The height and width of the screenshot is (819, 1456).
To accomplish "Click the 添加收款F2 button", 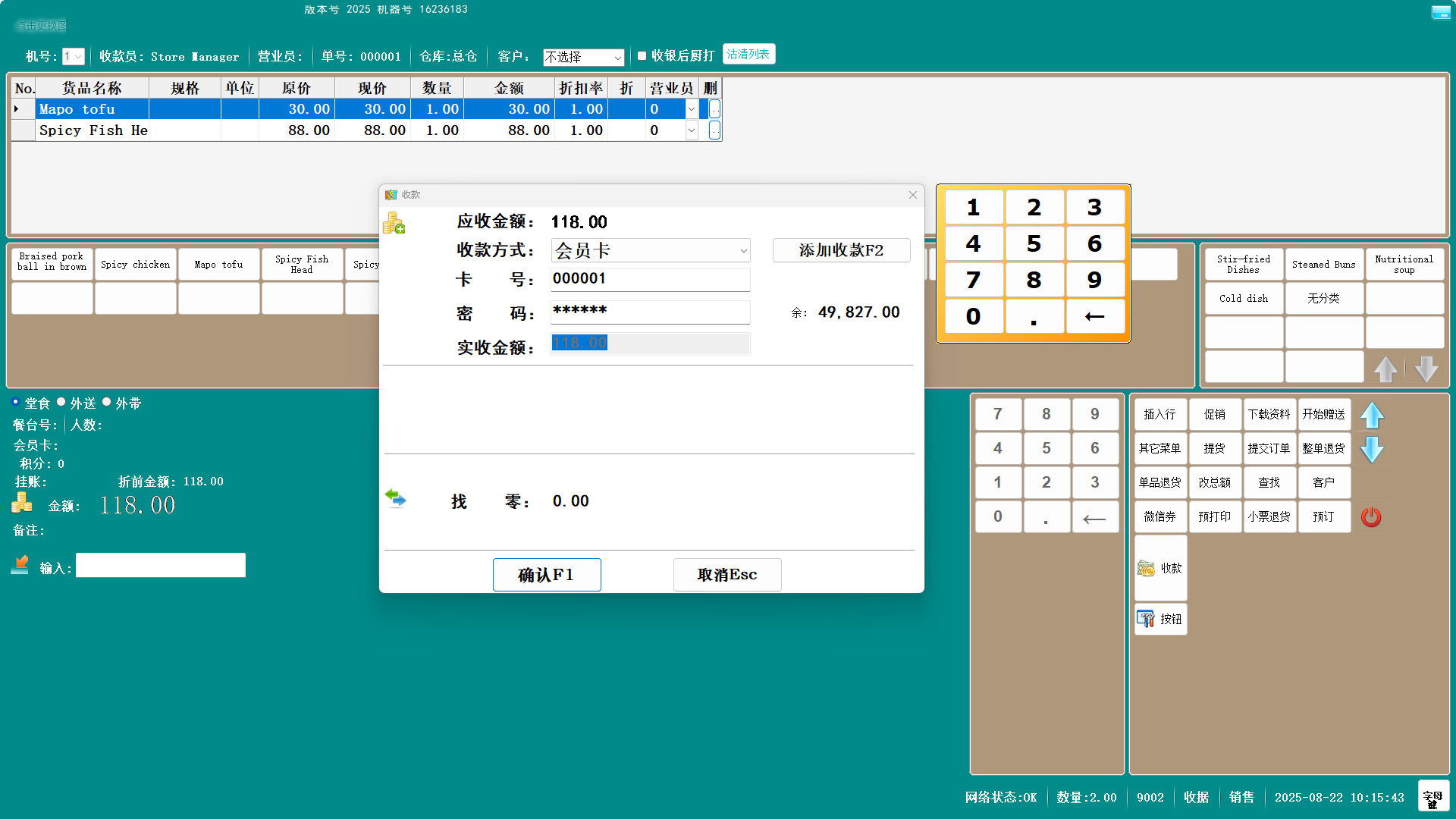I will [x=841, y=250].
